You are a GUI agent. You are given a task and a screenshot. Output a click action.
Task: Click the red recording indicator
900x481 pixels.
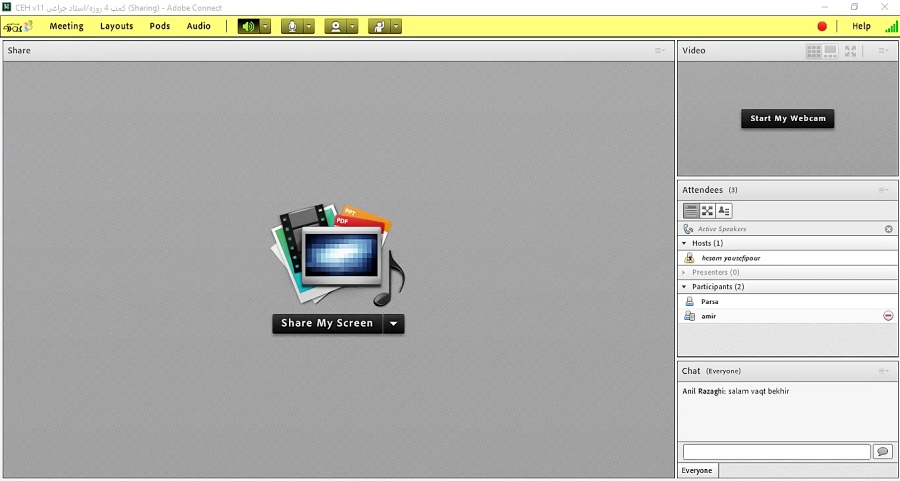click(x=822, y=26)
